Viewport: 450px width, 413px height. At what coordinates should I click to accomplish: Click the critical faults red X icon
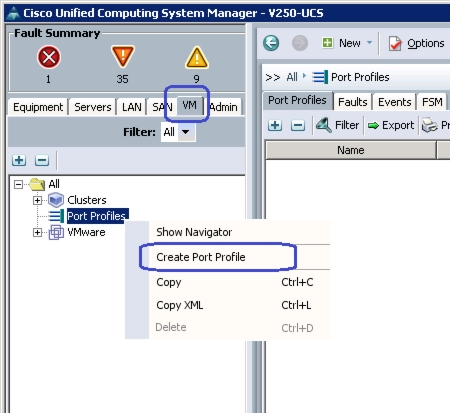(49, 57)
